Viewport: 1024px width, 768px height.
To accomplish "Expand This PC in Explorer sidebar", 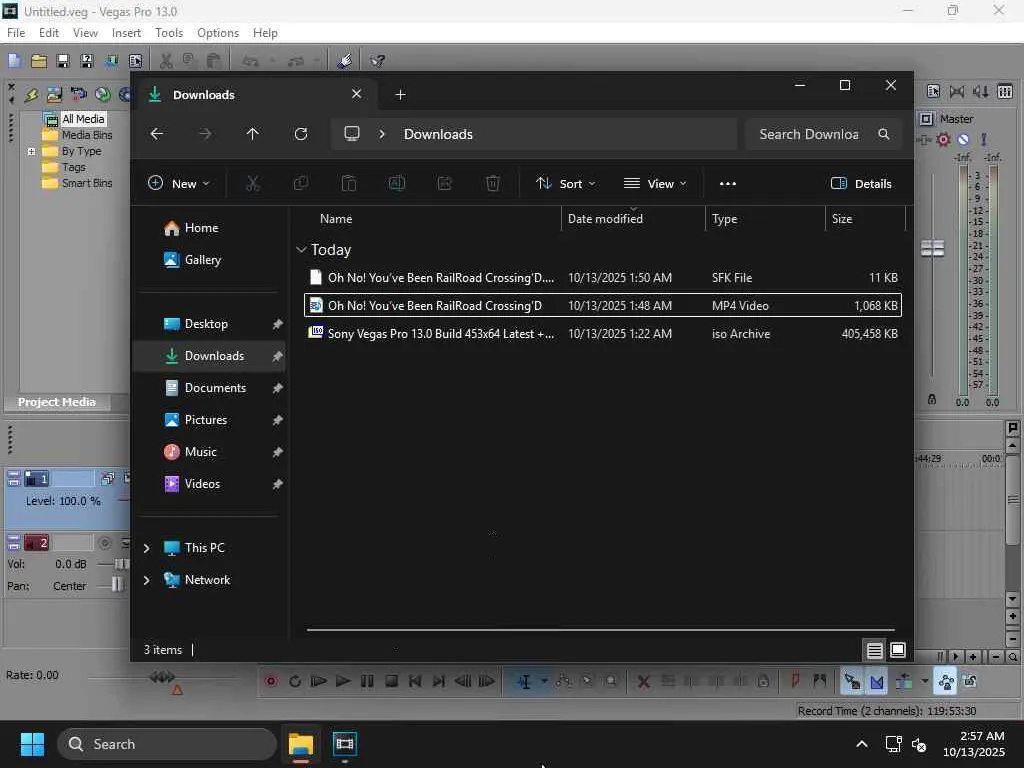I will (147, 548).
